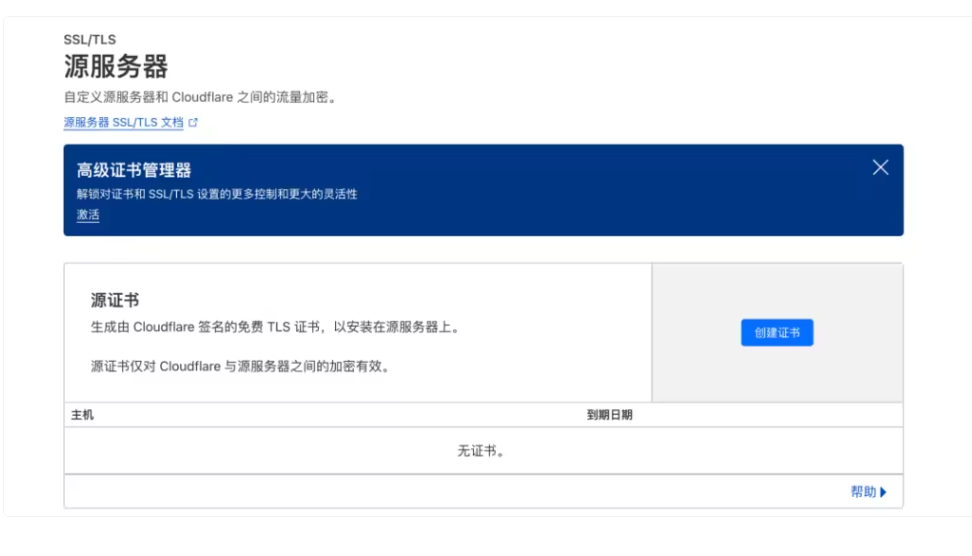
Task: Click the external link icon beside 文档
Action: pyautogui.click(x=194, y=123)
